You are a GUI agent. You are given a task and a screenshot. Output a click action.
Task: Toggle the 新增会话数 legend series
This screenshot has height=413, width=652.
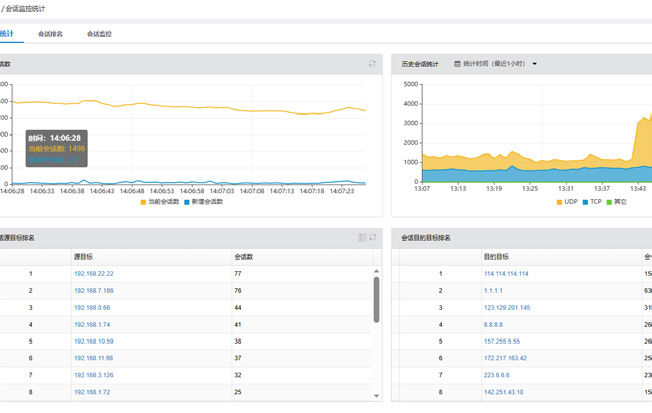pos(203,202)
